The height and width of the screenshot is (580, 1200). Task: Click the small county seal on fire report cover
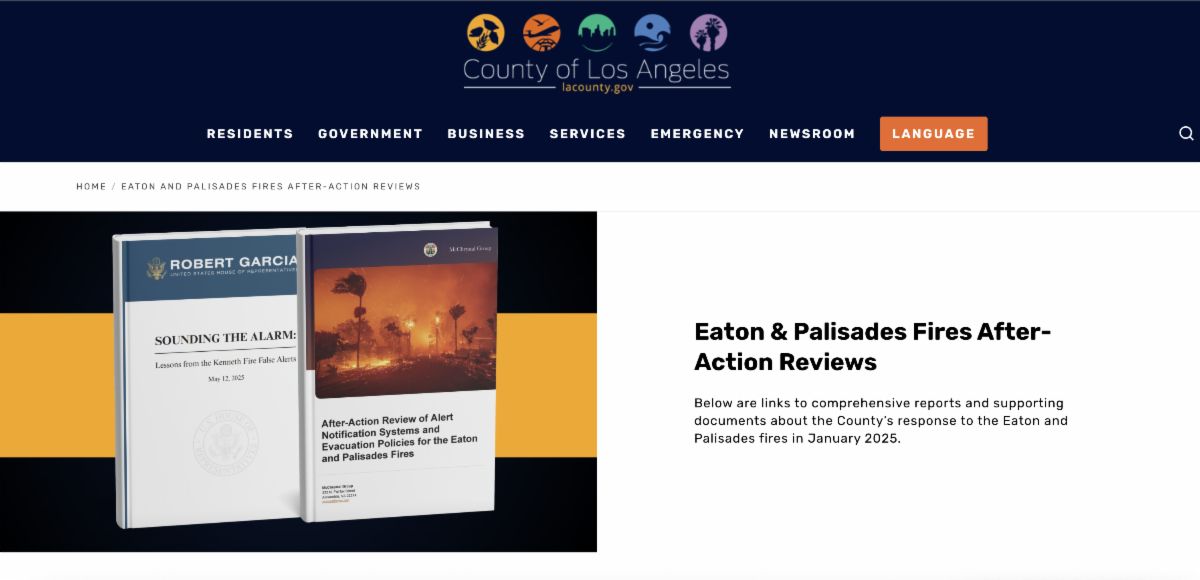tap(430, 249)
